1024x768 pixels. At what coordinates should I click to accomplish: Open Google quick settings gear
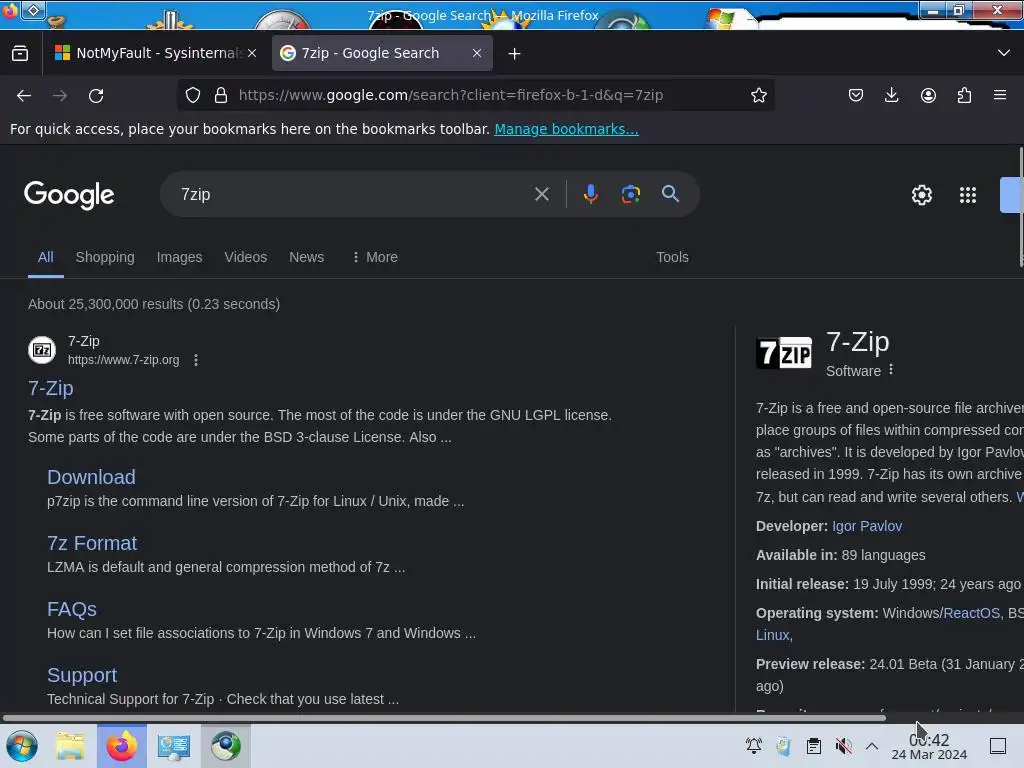tap(921, 195)
